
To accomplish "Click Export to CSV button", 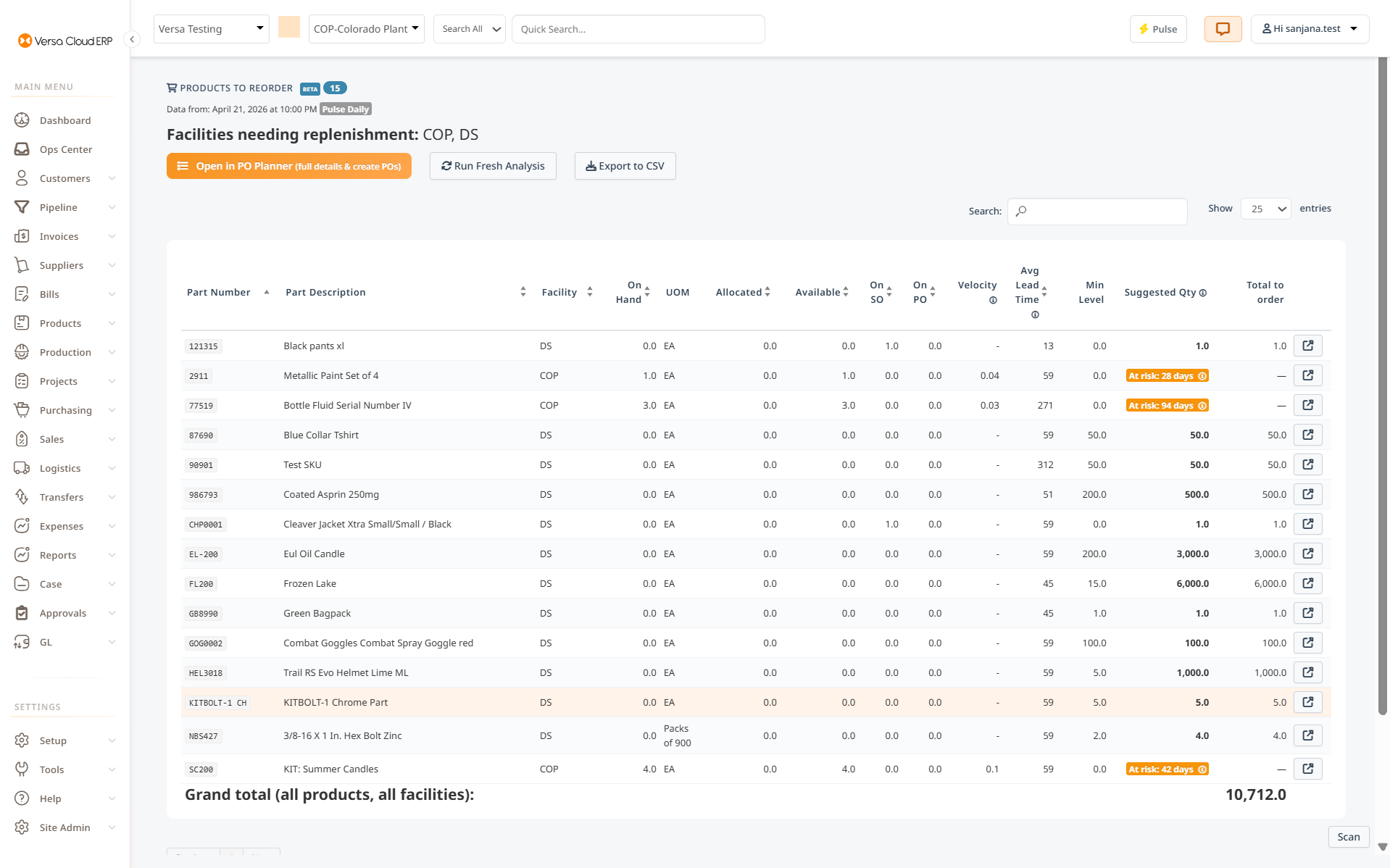I will (x=625, y=166).
